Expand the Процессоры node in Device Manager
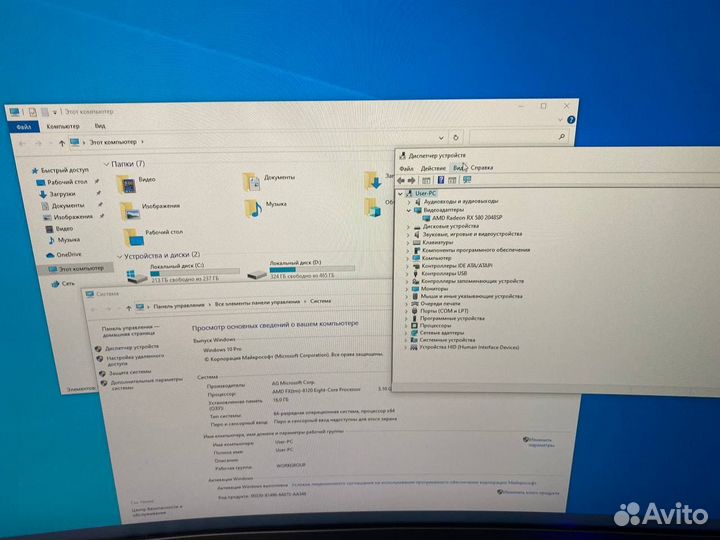Image resolution: width=720 pixels, height=540 pixels. tap(408, 325)
